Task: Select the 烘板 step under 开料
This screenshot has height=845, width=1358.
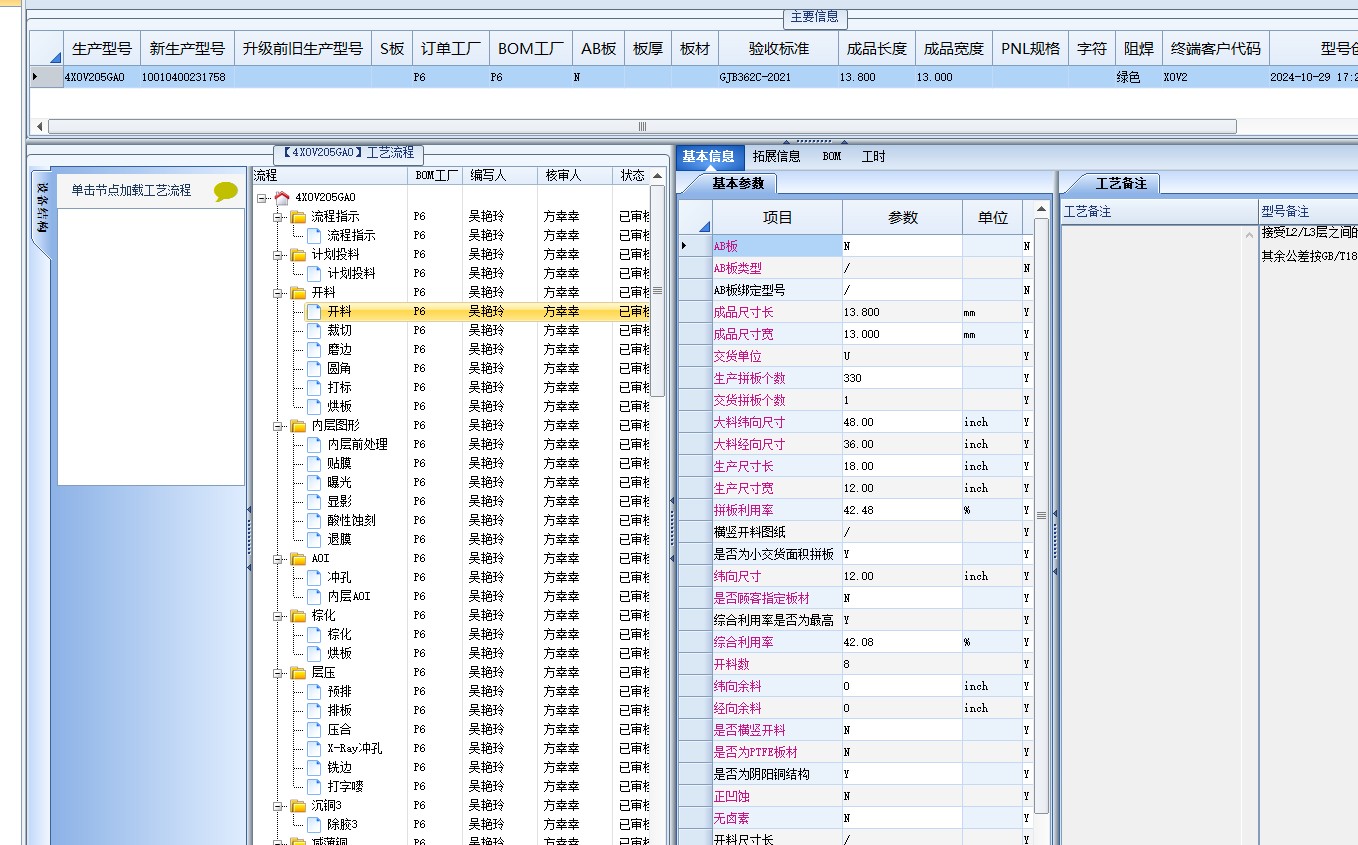Action: click(x=340, y=406)
